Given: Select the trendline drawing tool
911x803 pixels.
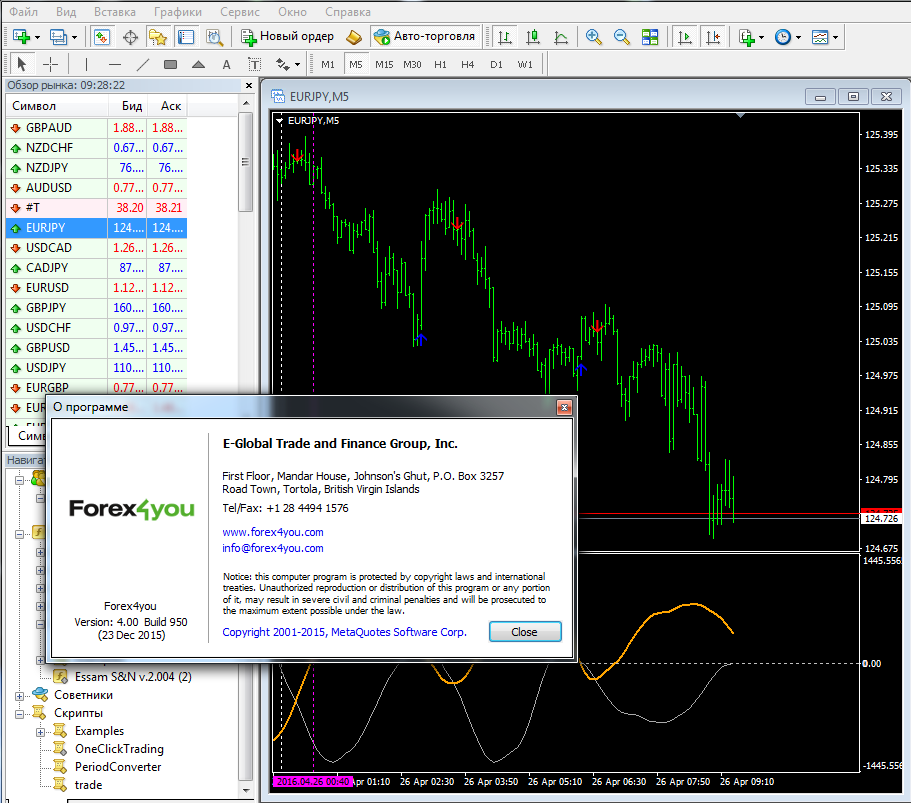Looking at the screenshot, I should (x=142, y=64).
